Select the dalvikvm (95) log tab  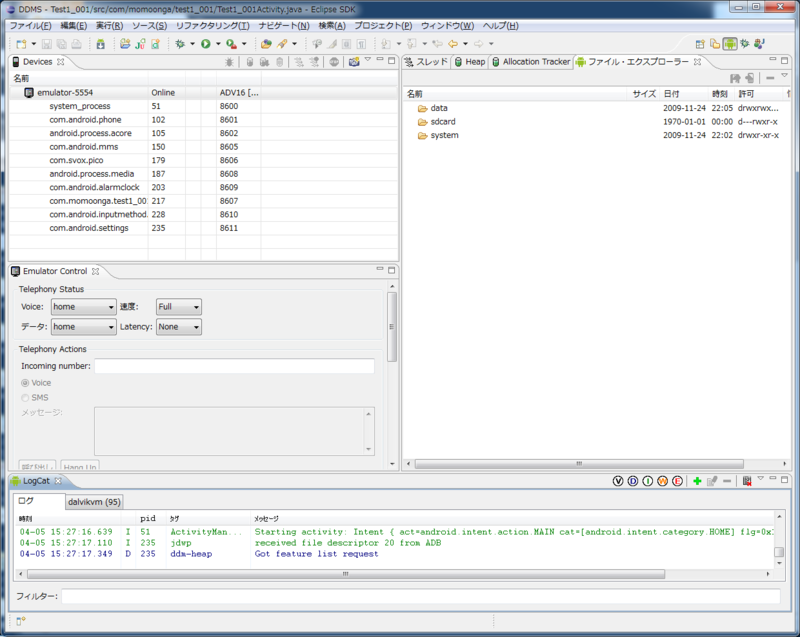94,502
